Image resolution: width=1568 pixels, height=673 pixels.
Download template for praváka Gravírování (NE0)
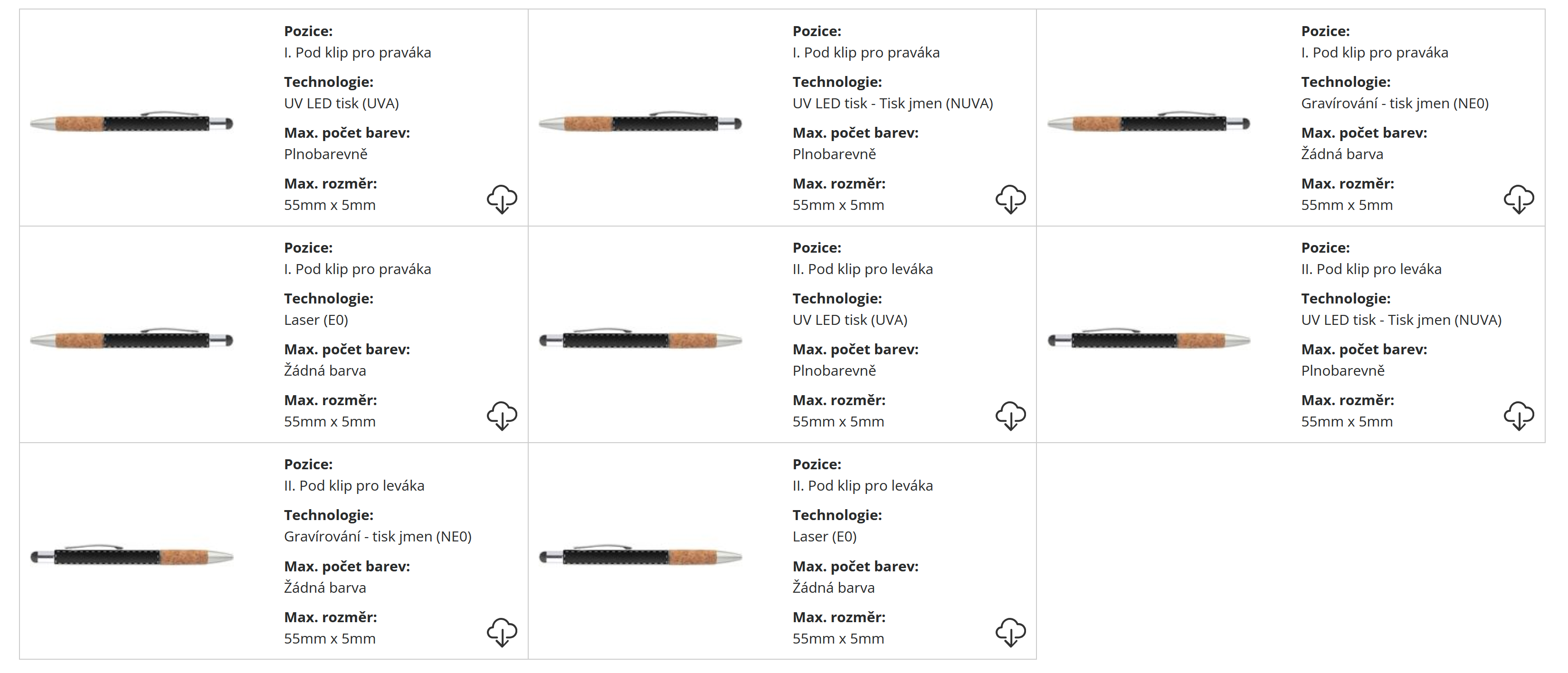(x=1519, y=199)
